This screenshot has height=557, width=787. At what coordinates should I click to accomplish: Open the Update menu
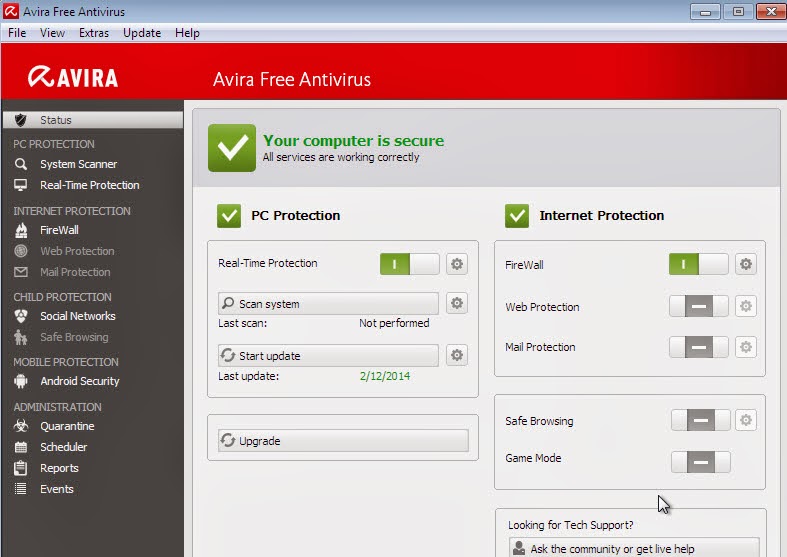click(x=142, y=33)
